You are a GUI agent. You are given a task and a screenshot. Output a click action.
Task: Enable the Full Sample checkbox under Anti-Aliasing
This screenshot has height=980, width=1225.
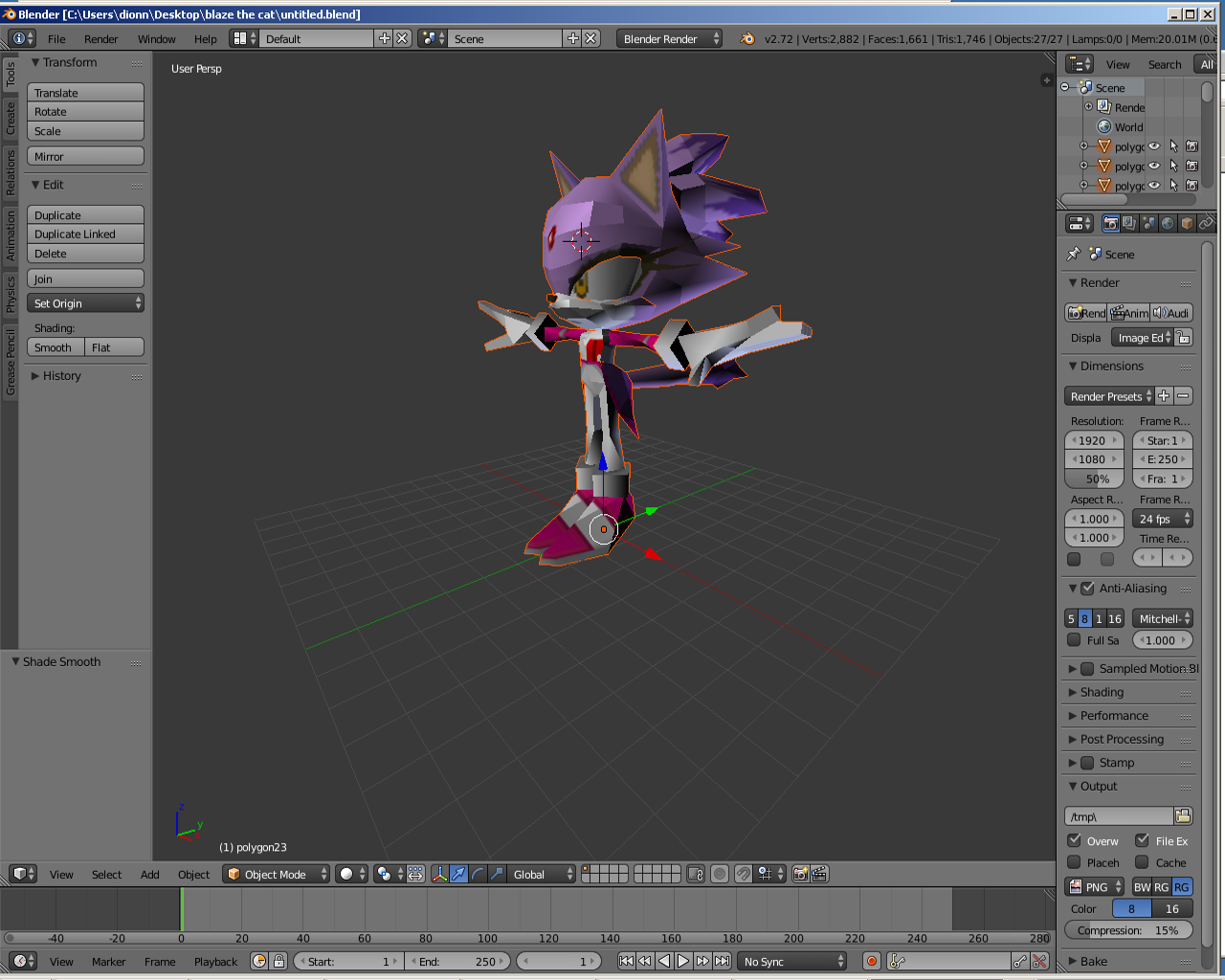coord(1074,639)
